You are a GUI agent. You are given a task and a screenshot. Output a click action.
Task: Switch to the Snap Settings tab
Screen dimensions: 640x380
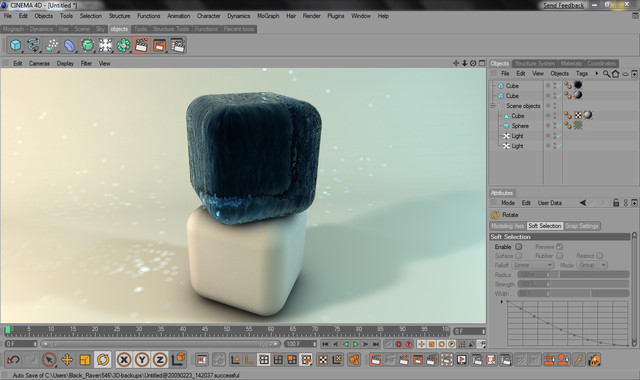582,226
